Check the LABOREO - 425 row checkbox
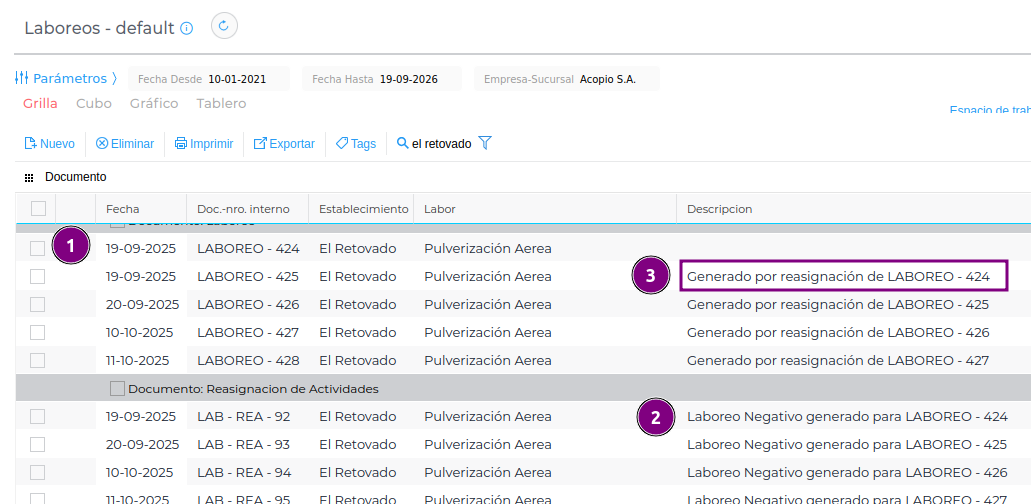This screenshot has width=1031, height=504. (x=37, y=277)
